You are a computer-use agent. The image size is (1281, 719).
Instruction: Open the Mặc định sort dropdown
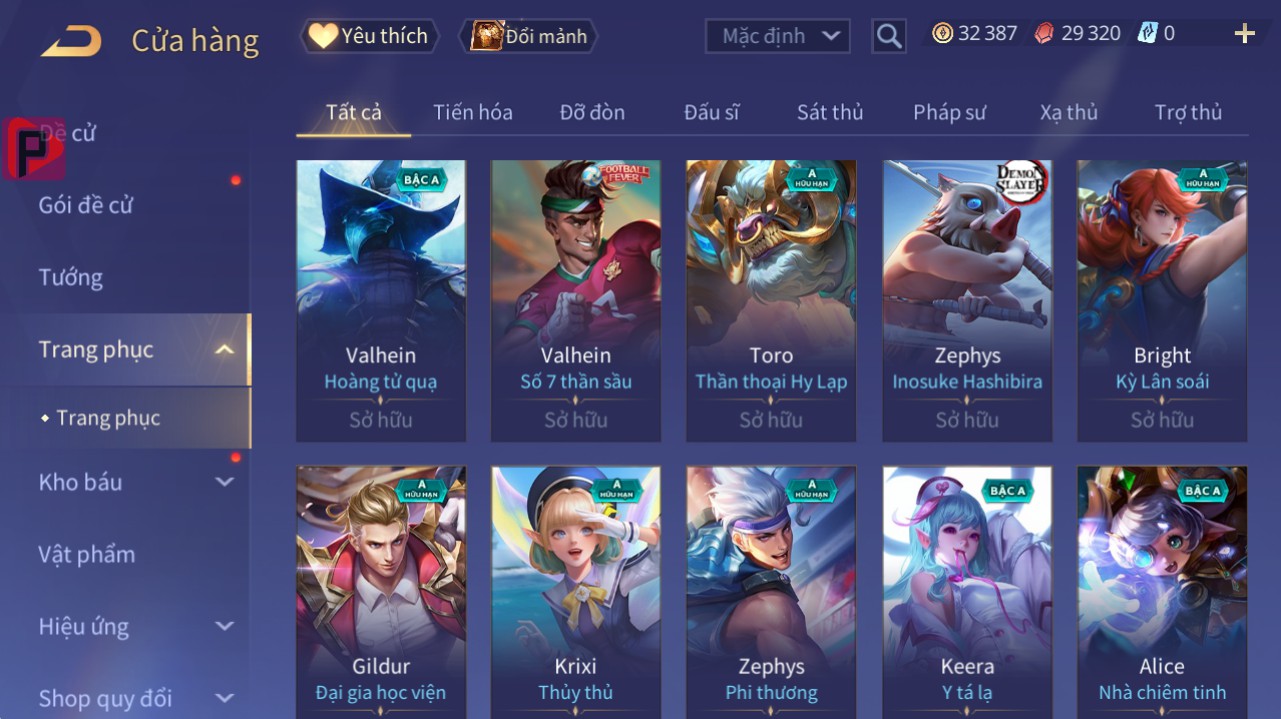(x=778, y=37)
